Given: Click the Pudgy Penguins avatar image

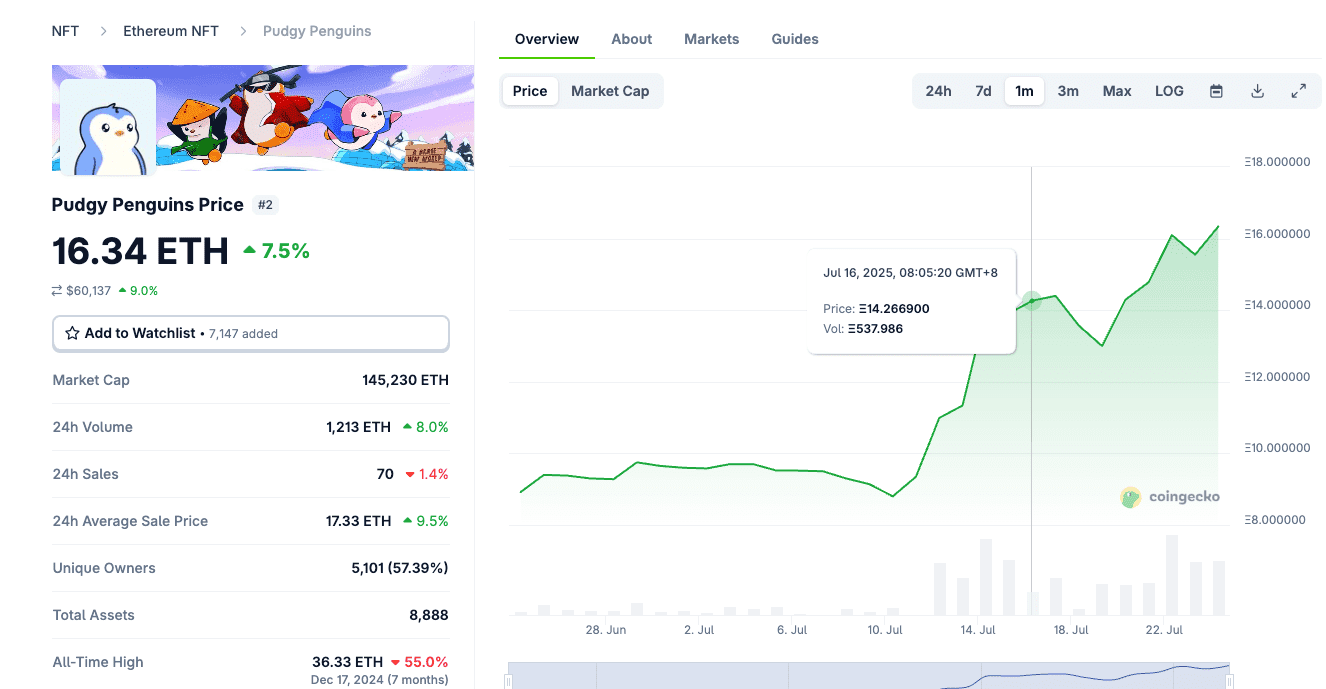Looking at the screenshot, I should click(108, 127).
